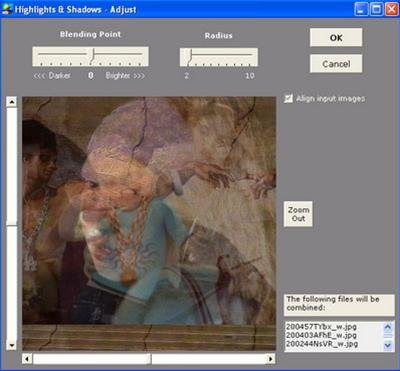Click the right arrow of horizontal scrollbar

[271, 359]
